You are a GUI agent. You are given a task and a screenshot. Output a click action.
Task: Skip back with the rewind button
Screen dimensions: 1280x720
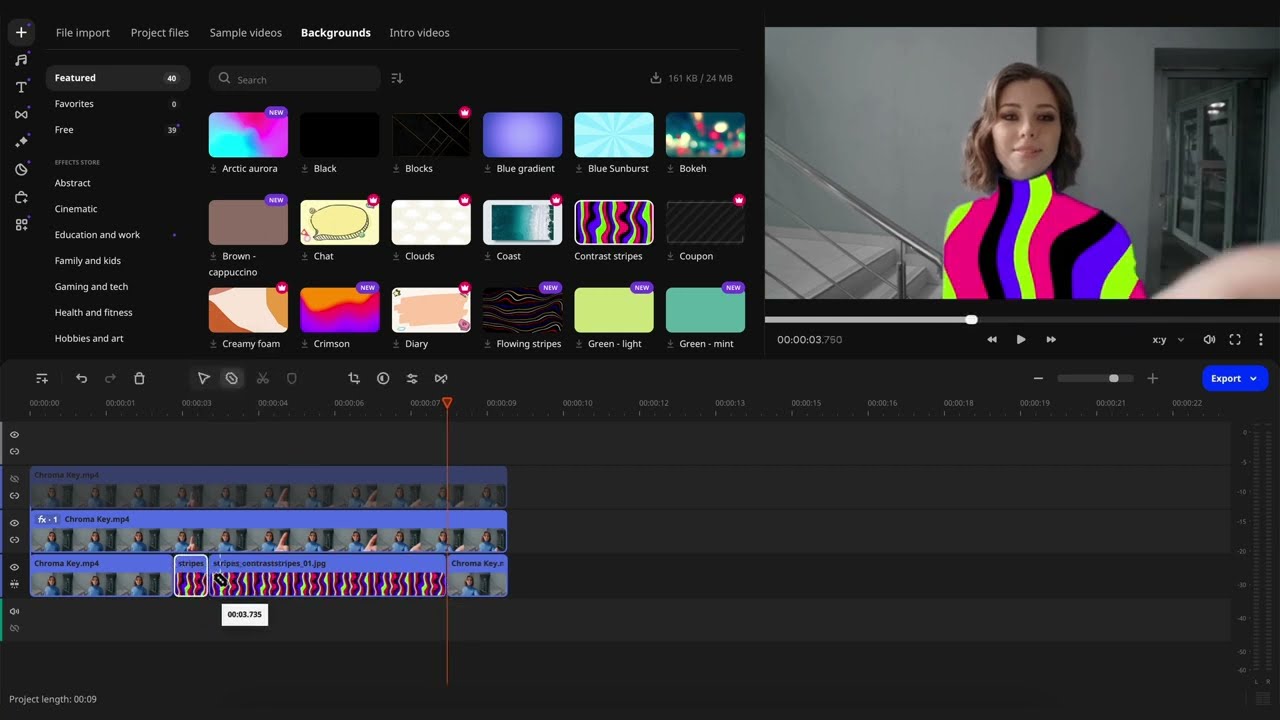(x=992, y=340)
